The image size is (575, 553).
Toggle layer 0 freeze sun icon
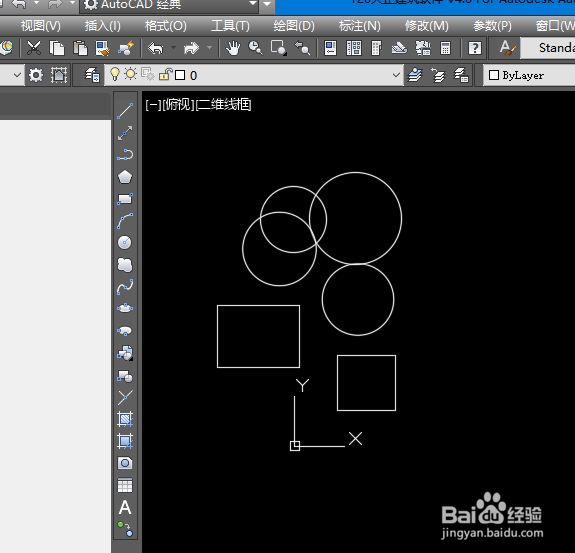131,74
